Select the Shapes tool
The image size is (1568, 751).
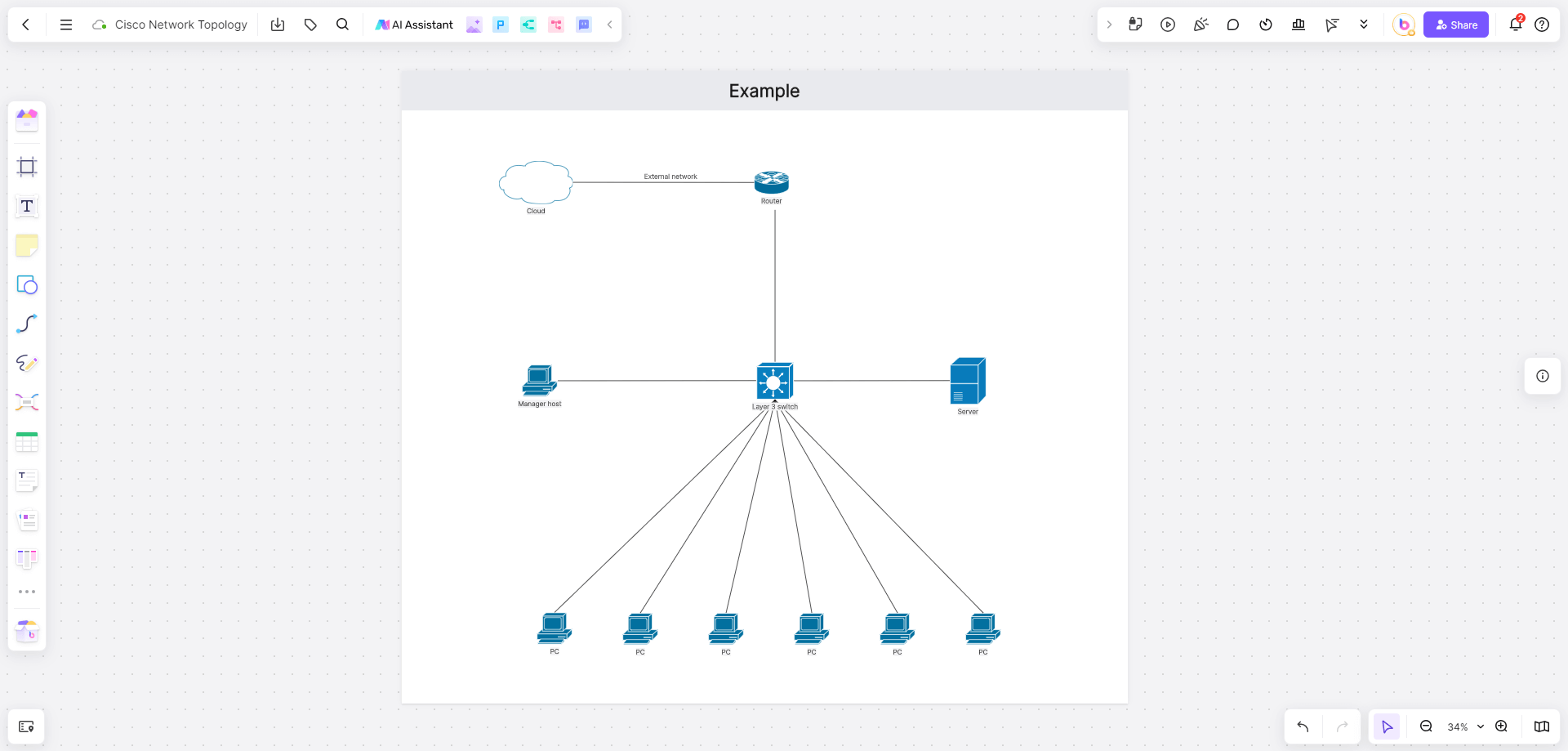coord(27,284)
